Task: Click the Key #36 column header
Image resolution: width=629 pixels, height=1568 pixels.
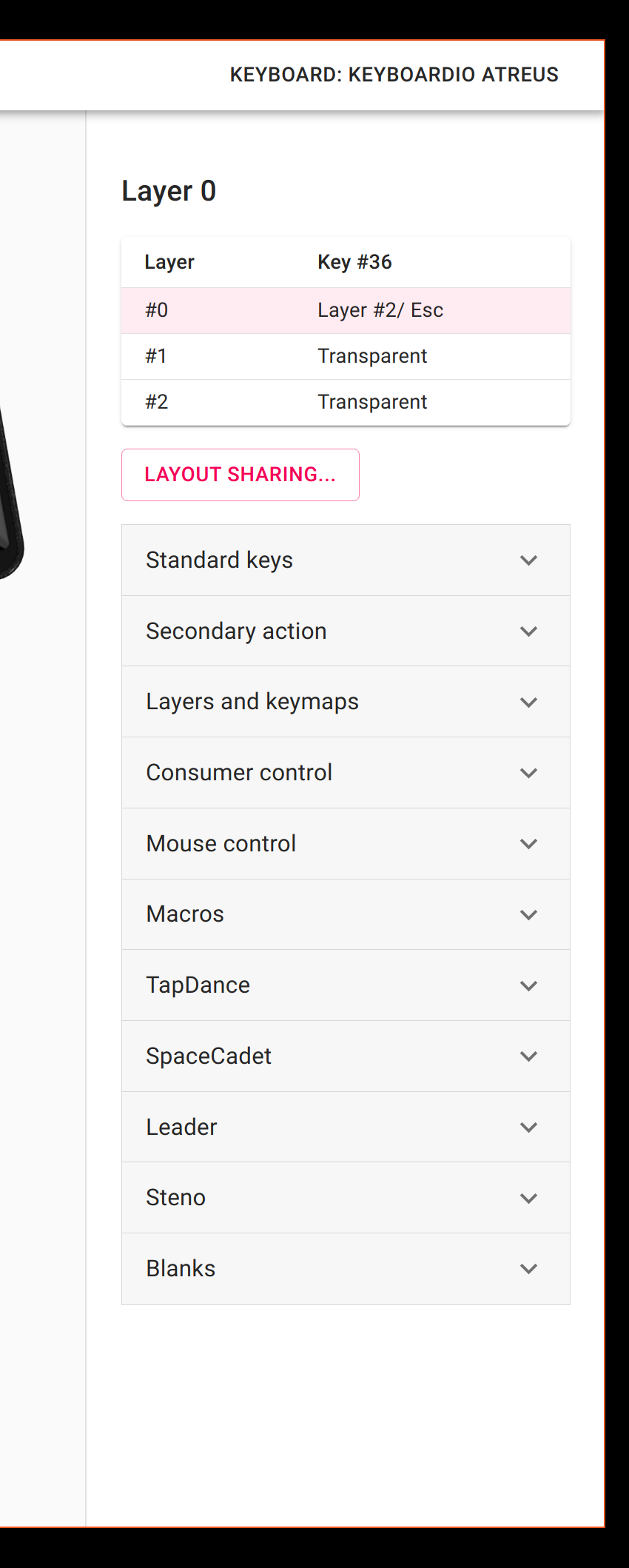Action: (x=354, y=262)
